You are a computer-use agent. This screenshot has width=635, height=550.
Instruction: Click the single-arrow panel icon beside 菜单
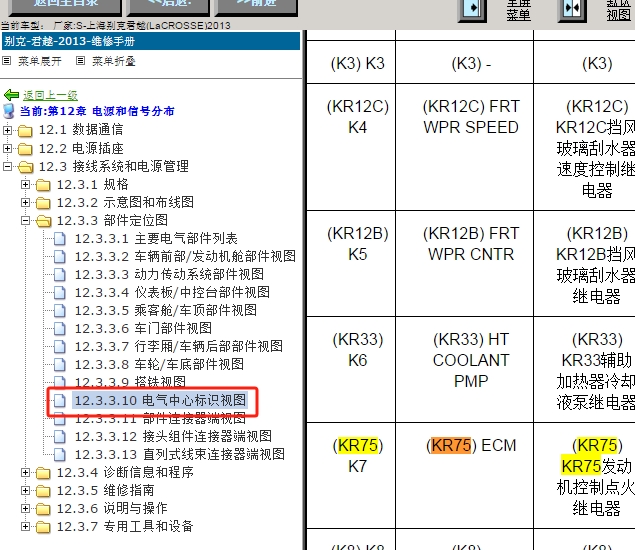point(472,8)
